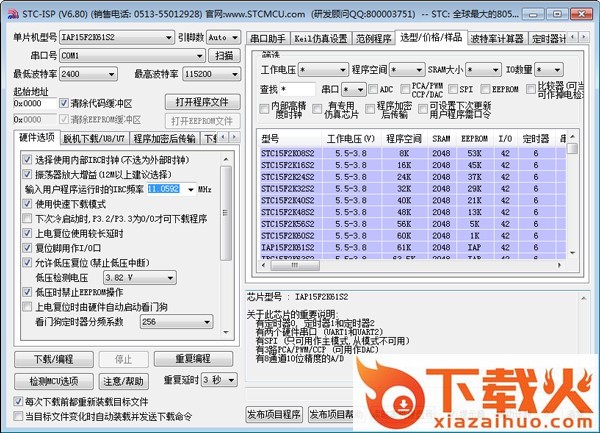Open the low voltage detect 3.82 V dropdown
The width and height of the screenshot is (600, 433).
[140, 278]
